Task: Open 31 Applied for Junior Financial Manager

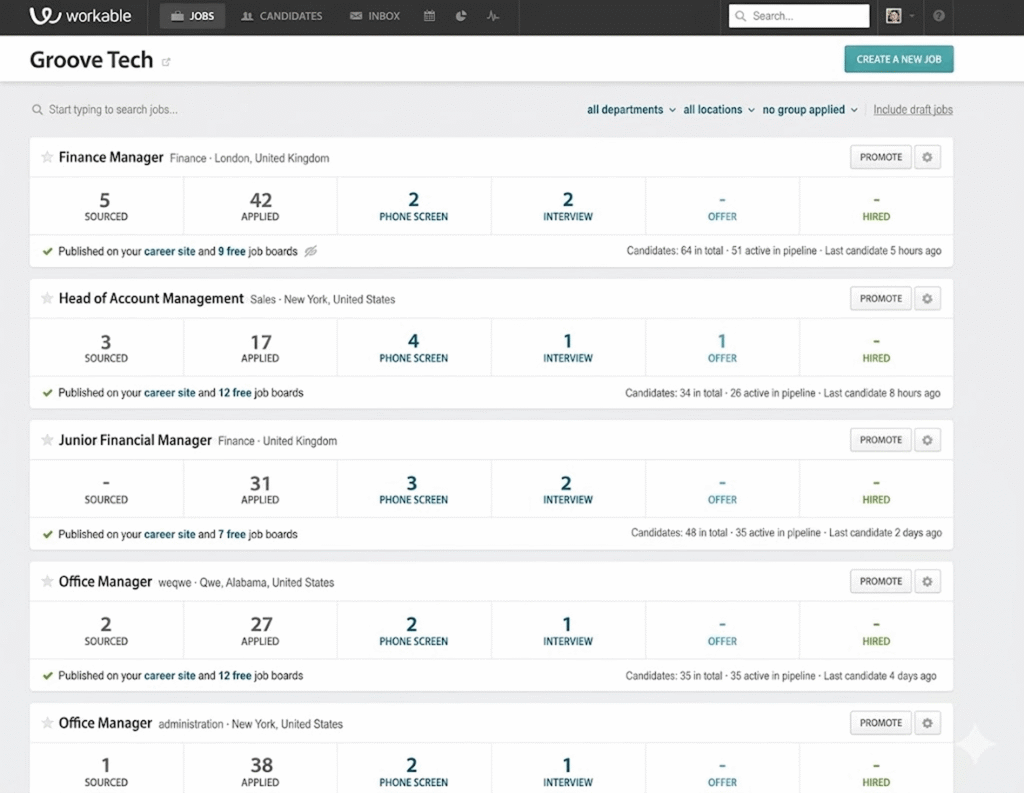Action: click(260, 489)
